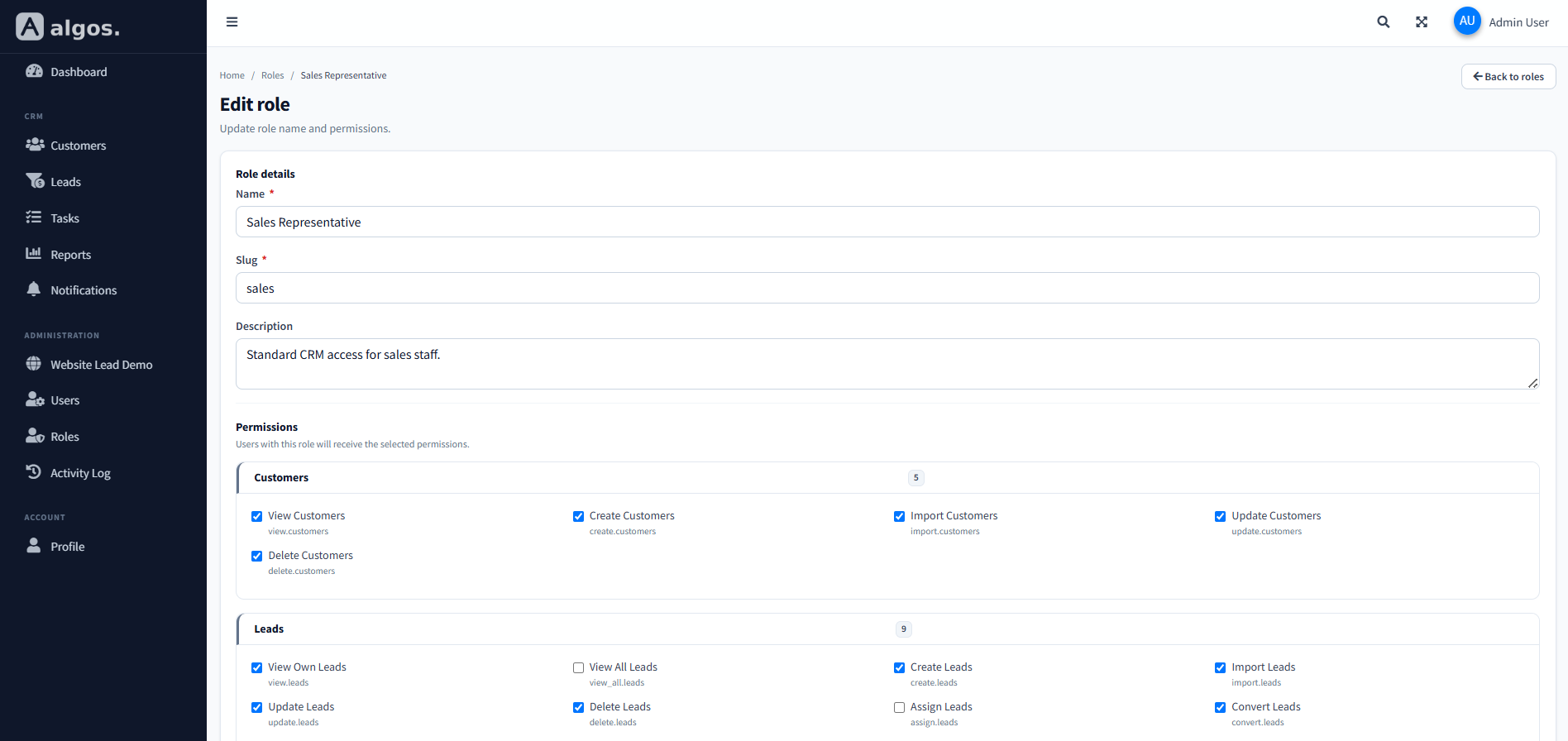This screenshot has height=741, width=1568.
Task: Click the Sales Representative breadcrumb text
Action: [343, 75]
